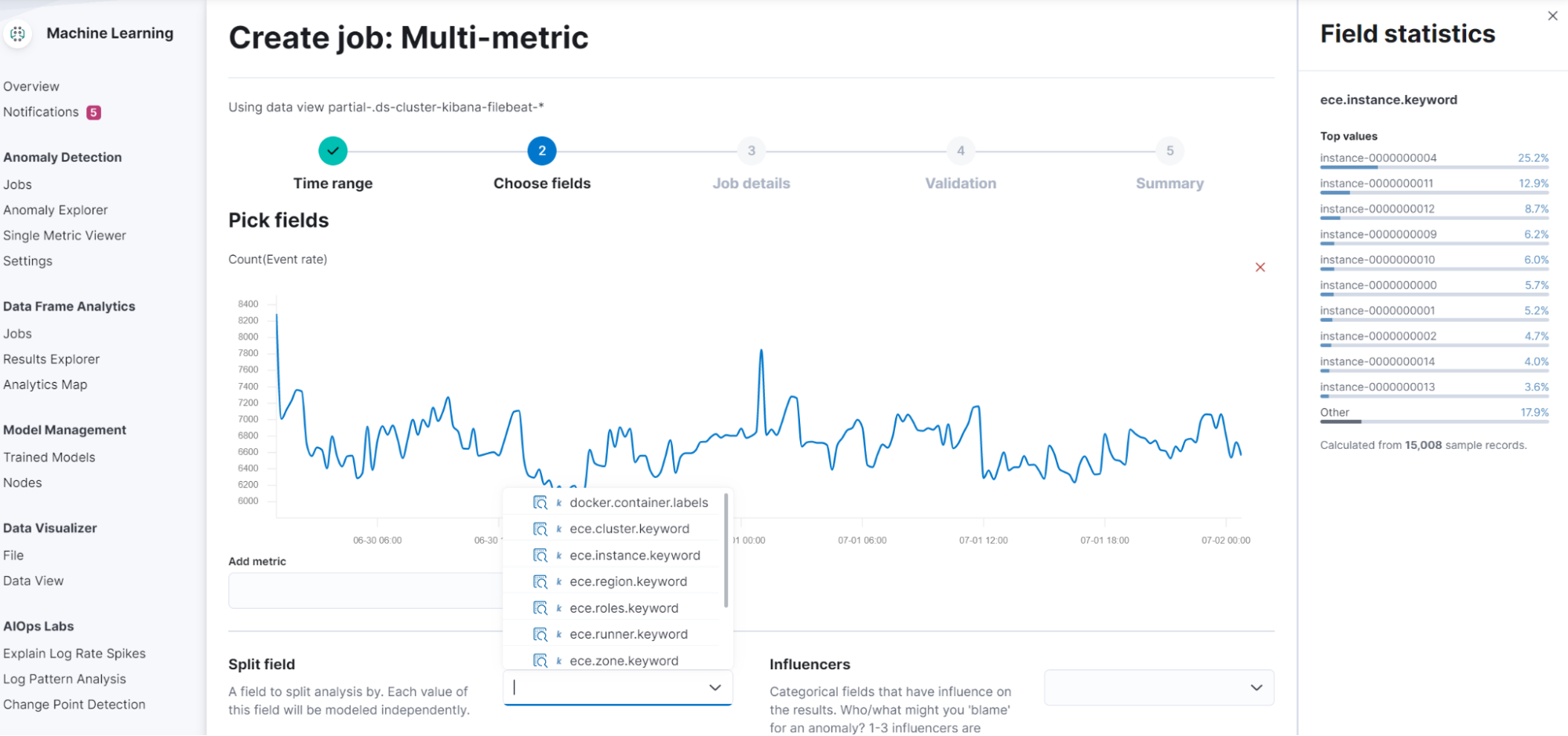1568x736 pixels.
Task: Click the Add metric combo box
Action: click(366, 590)
